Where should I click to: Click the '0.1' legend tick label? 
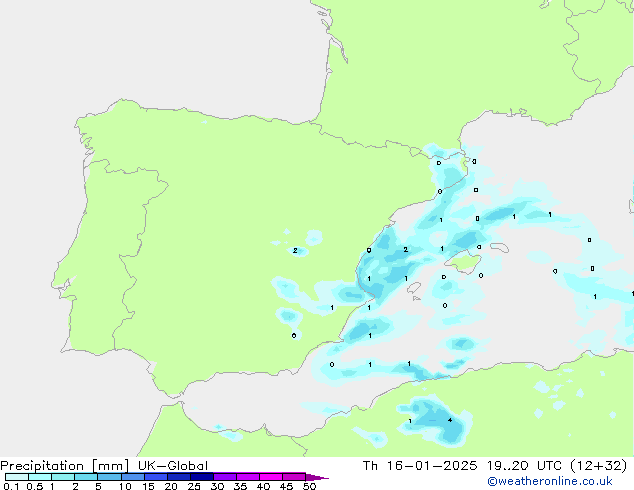[x=11, y=486]
